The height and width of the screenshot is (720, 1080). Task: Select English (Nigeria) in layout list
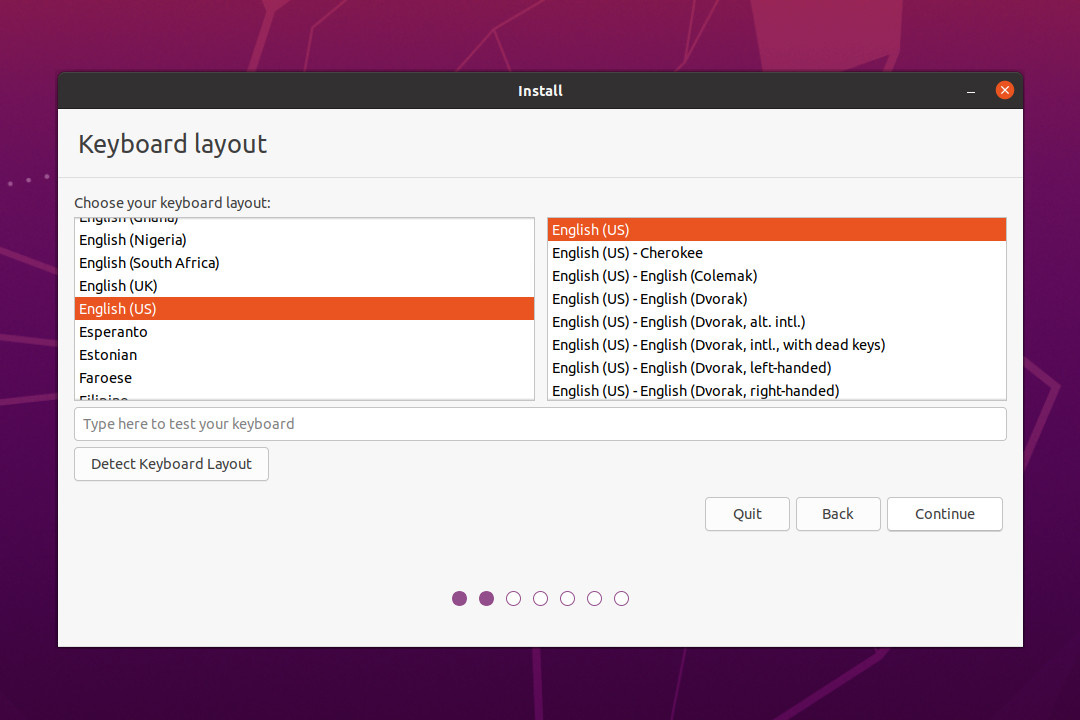304,240
